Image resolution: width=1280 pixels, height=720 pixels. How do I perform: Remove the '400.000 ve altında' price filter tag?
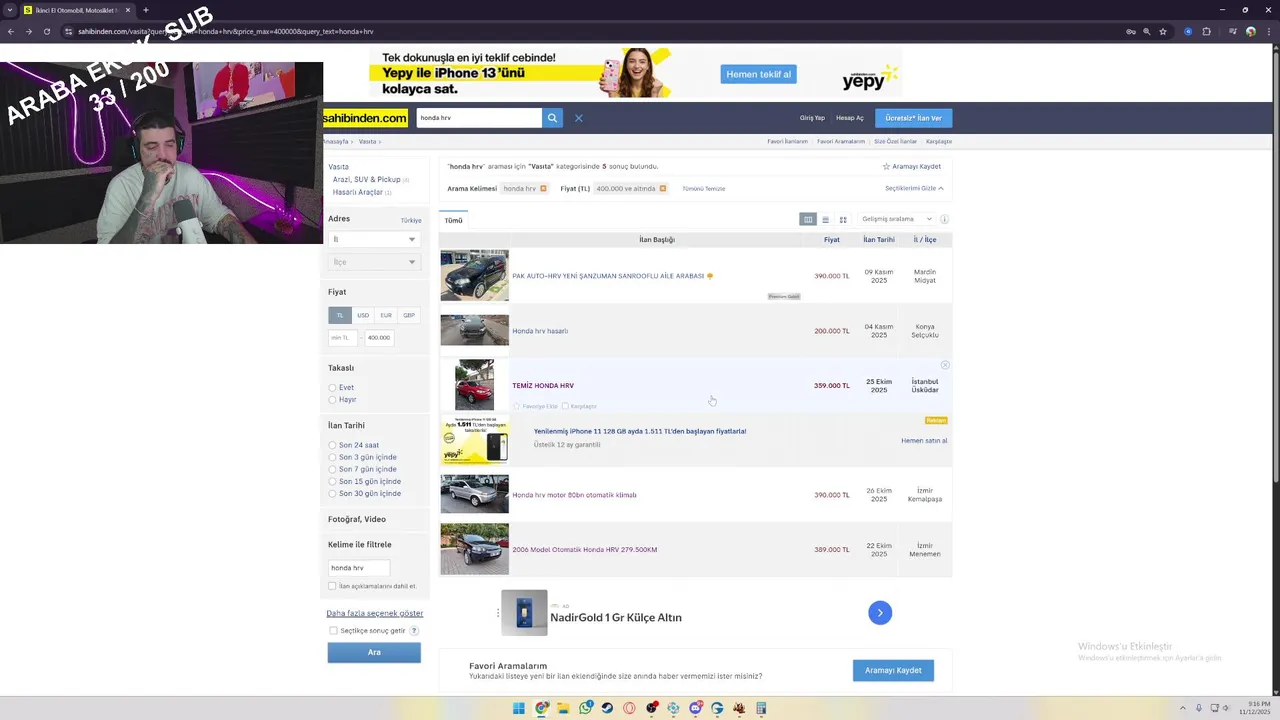click(x=662, y=188)
